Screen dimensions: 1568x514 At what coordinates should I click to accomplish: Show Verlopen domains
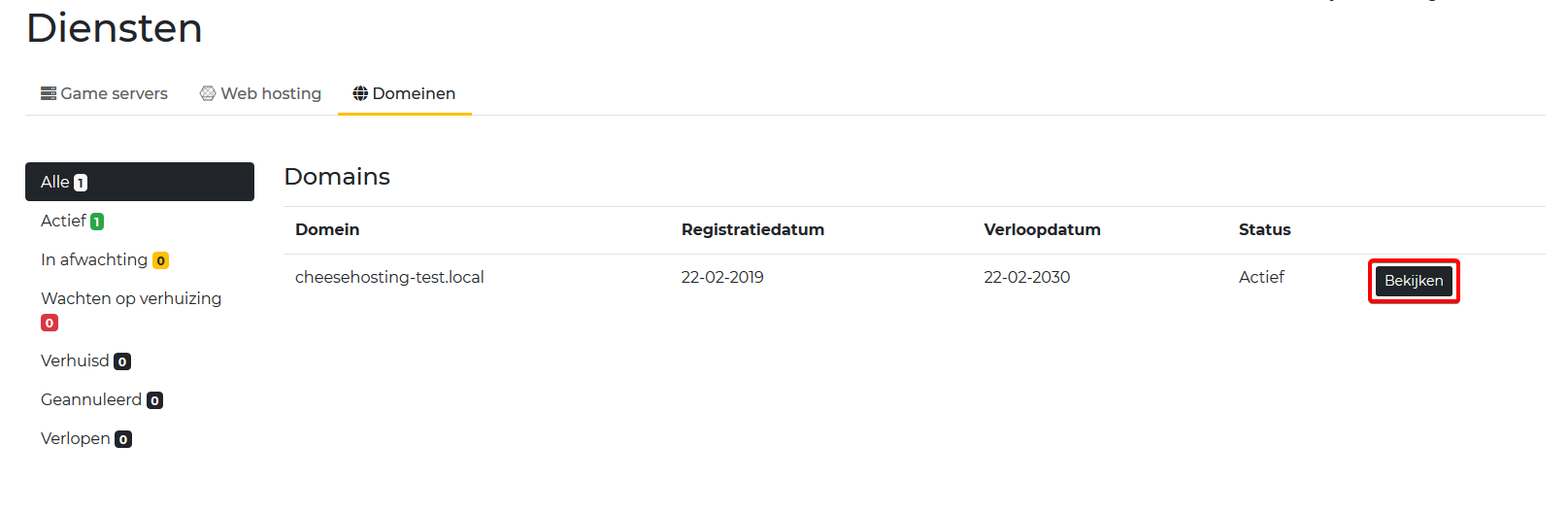pyautogui.click(x=76, y=439)
